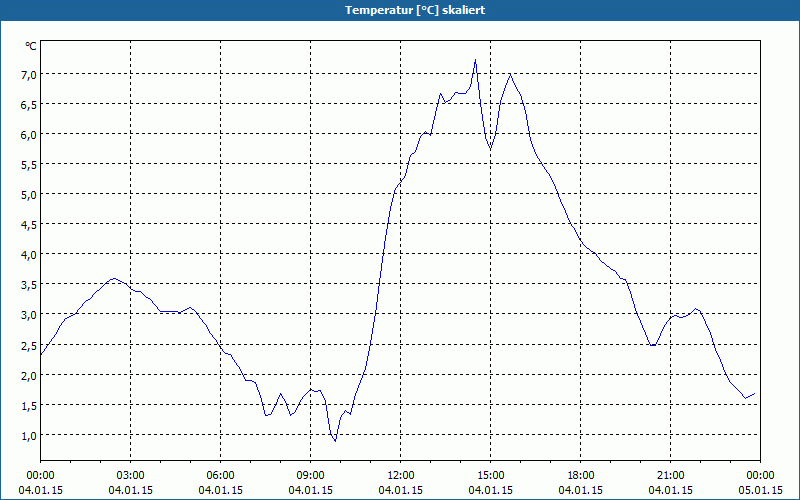
Task: Select the 1,5 y-axis label
Action: (x=30, y=406)
